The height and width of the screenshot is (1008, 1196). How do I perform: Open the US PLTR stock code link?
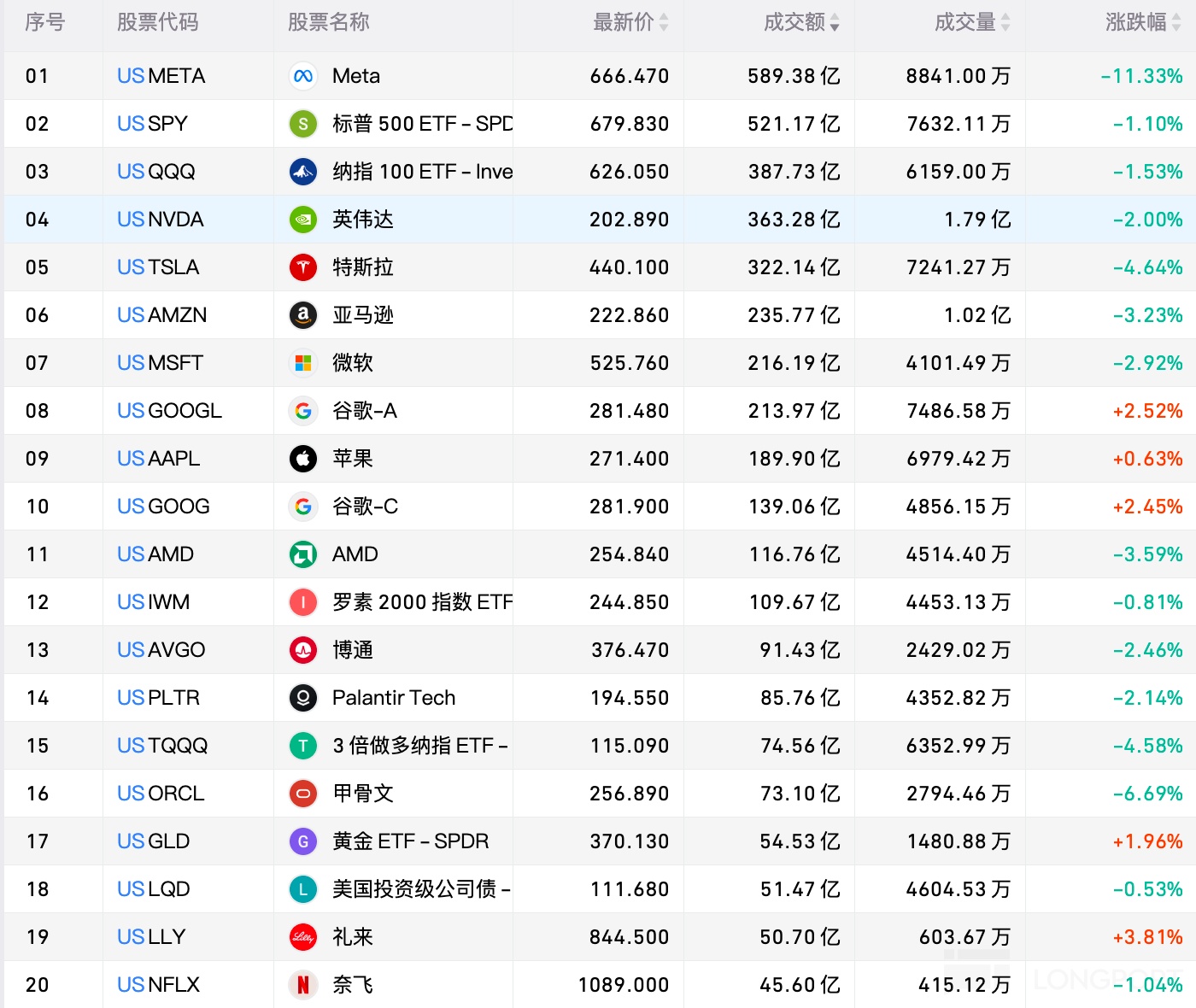pyautogui.click(x=158, y=698)
